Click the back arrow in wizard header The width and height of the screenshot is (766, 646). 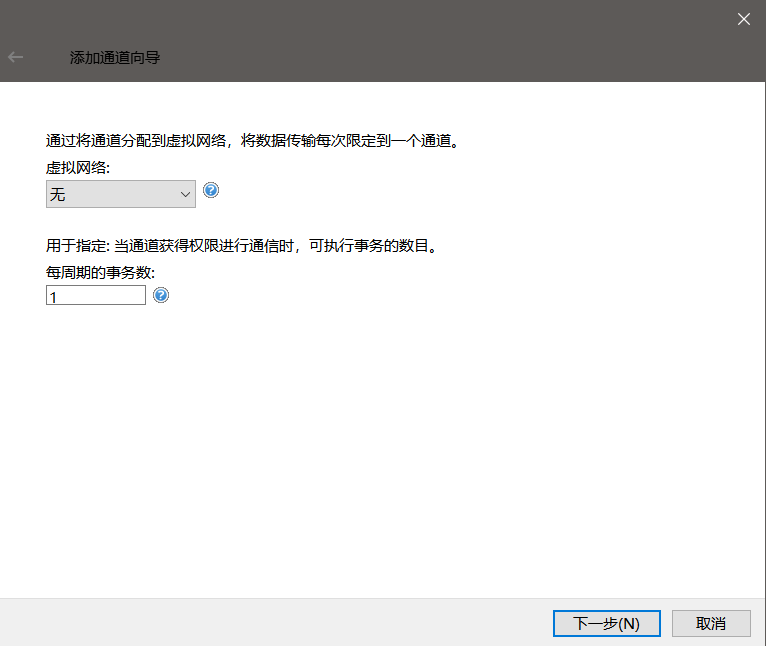click(x=16, y=57)
